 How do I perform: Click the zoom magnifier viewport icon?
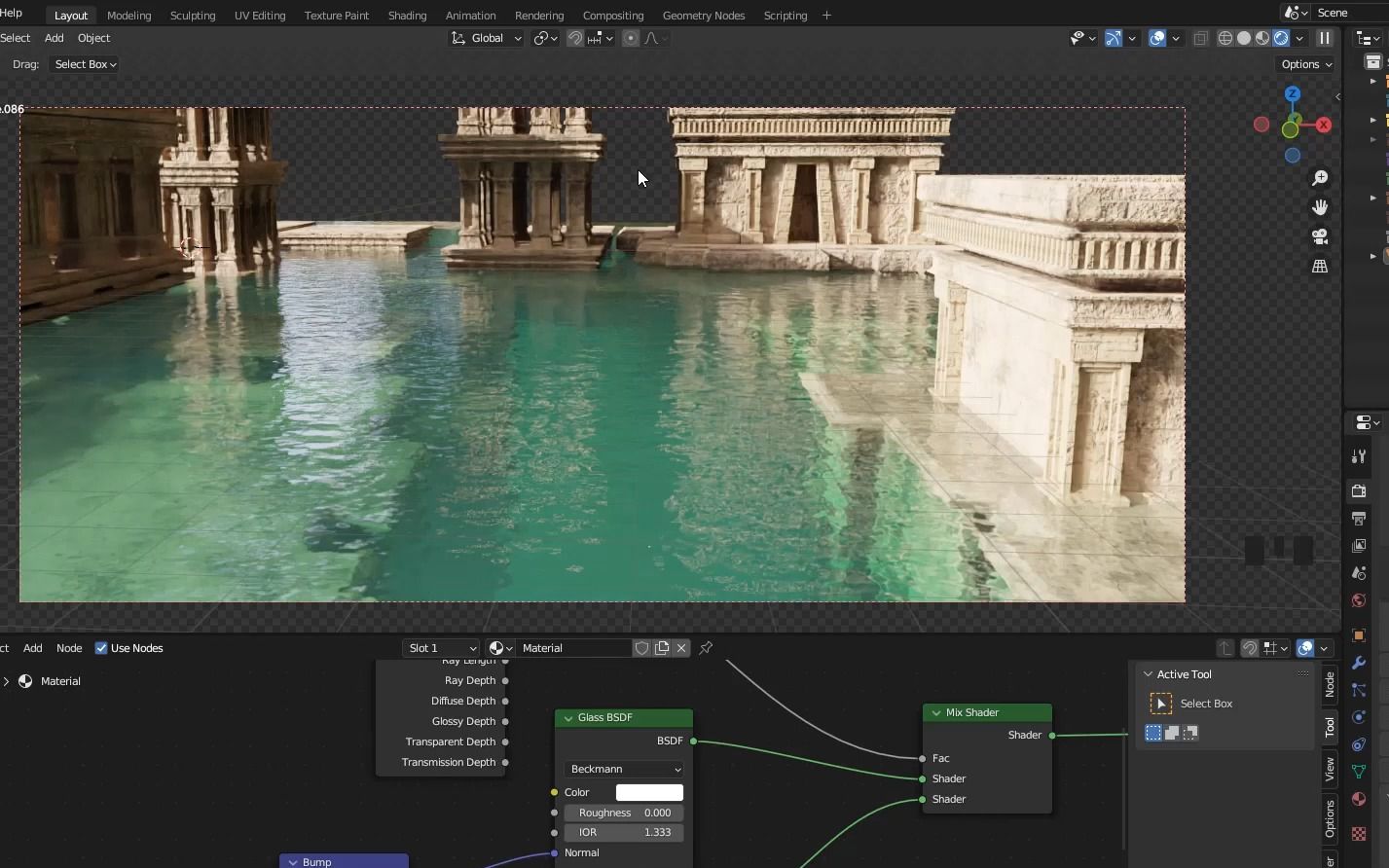pyautogui.click(x=1320, y=178)
